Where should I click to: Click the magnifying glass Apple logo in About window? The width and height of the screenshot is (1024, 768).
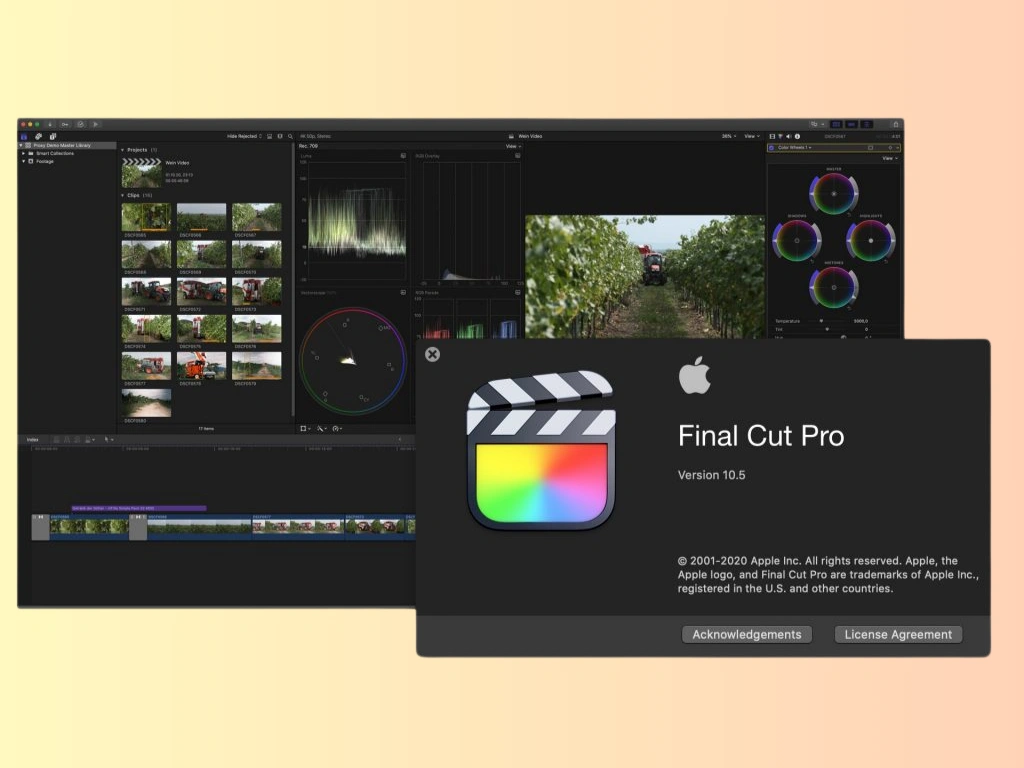pos(697,378)
